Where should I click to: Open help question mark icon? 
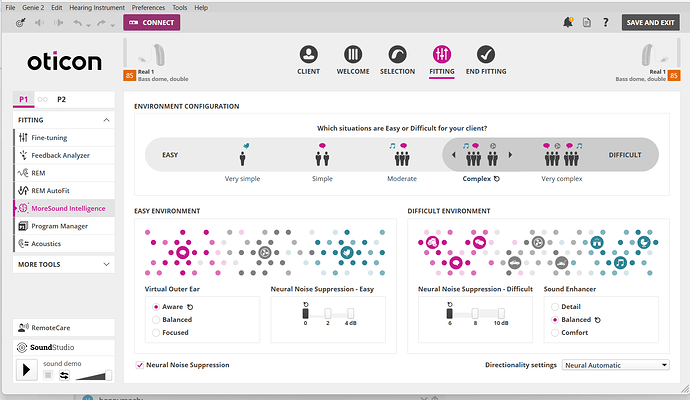point(606,22)
